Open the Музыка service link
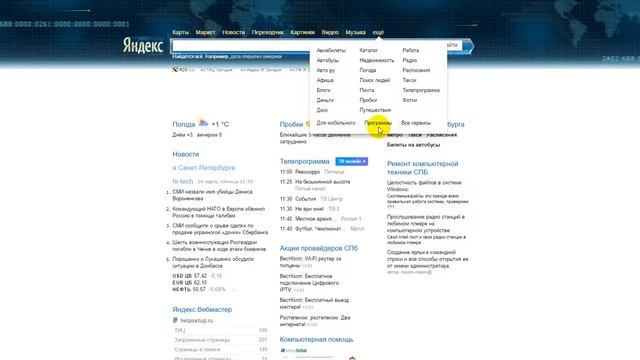This screenshot has width=640, height=360. [x=356, y=32]
